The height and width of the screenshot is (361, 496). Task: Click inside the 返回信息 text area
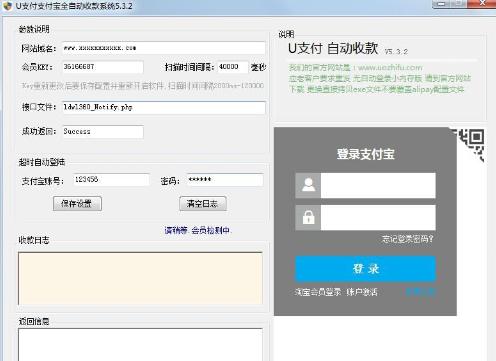[x=140, y=345]
